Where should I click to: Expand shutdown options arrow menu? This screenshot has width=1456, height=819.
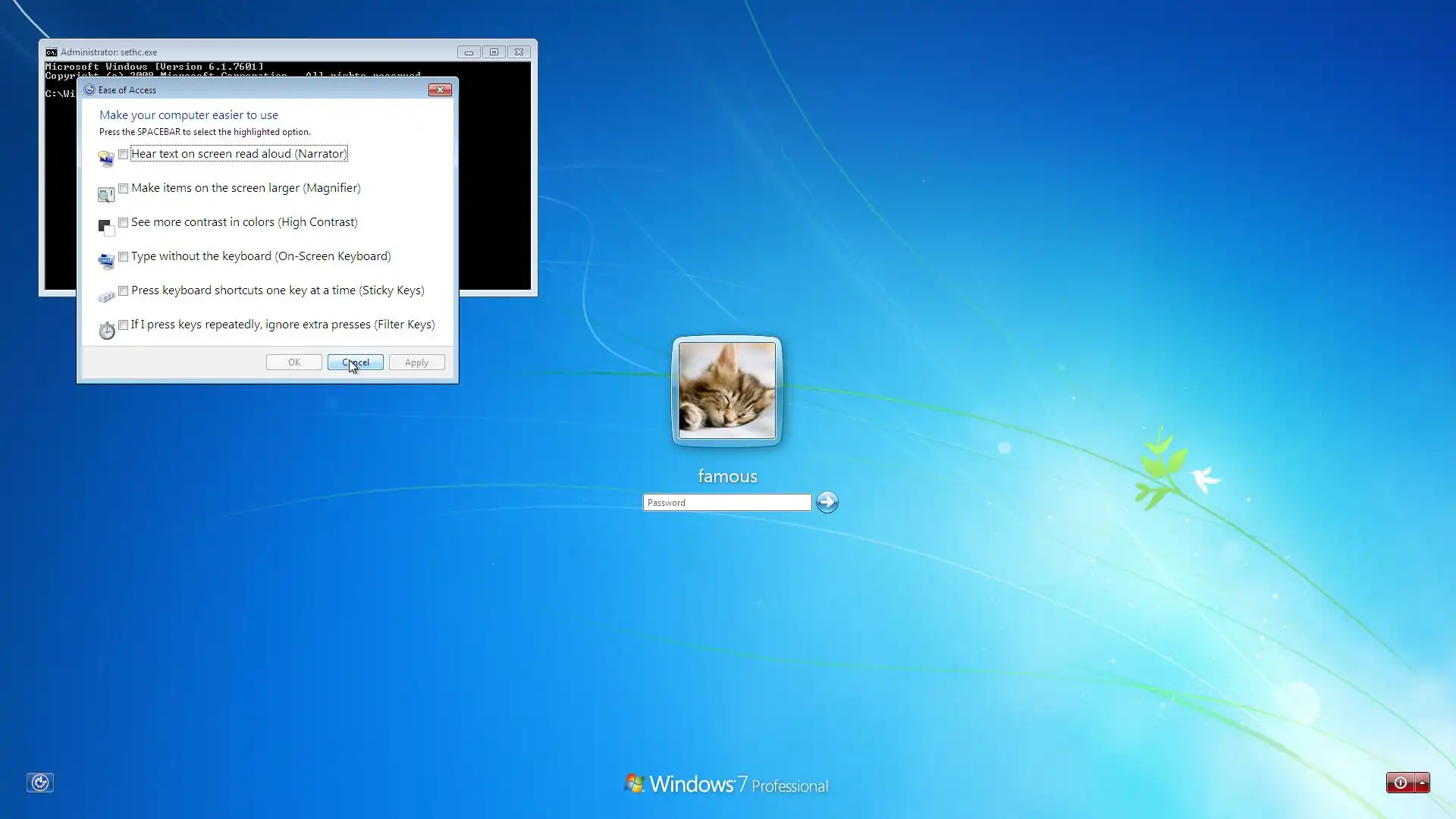click(1422, 783)
